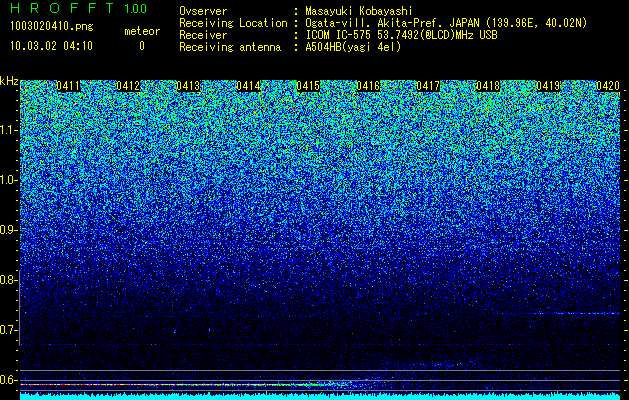Select the A504HB(yagi 4el) antenna text
This screenshot has height=400, width=629.
(x=353, y=47)
